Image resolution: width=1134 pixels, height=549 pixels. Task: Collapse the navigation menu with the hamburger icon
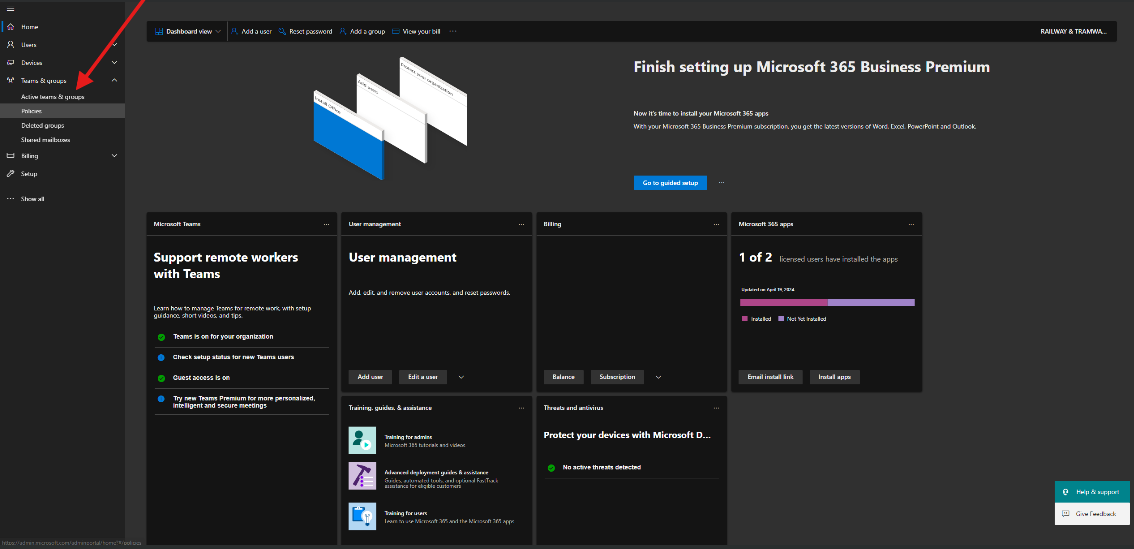10,9
